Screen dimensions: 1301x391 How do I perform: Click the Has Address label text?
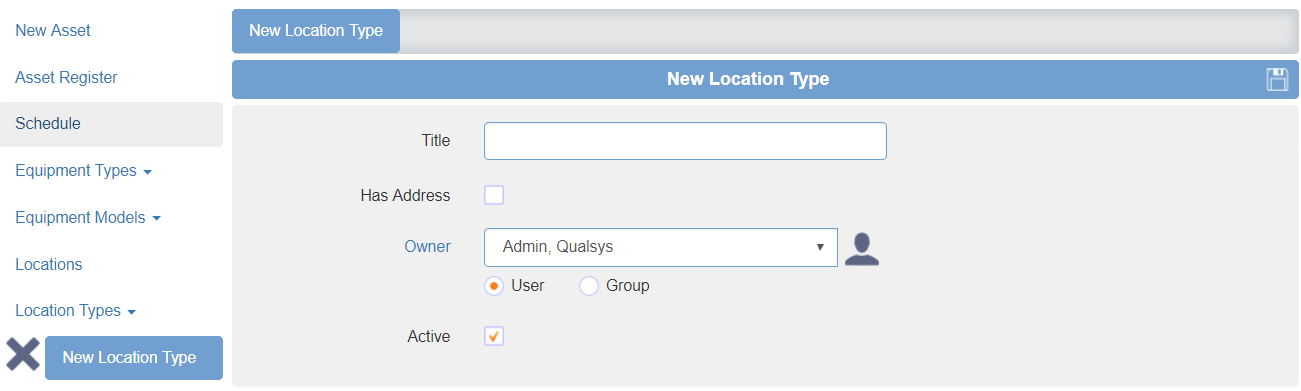coord(405,196)
